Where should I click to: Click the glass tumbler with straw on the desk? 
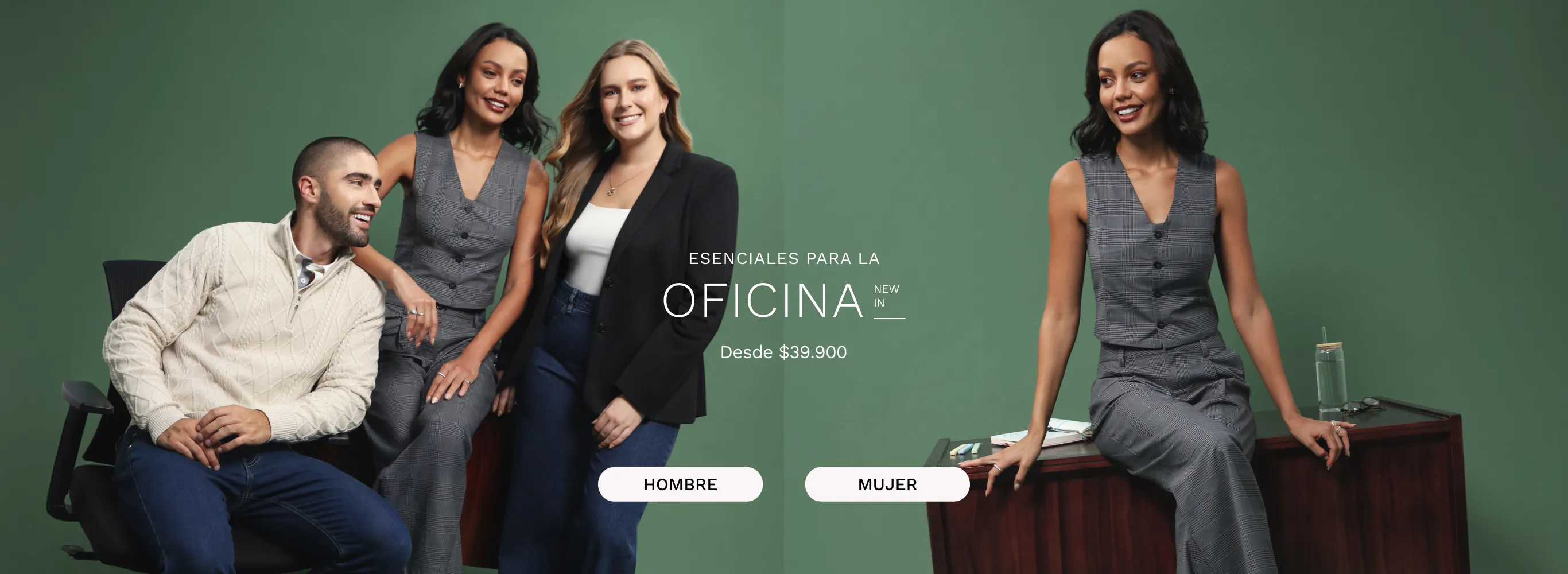[1330, 374]
